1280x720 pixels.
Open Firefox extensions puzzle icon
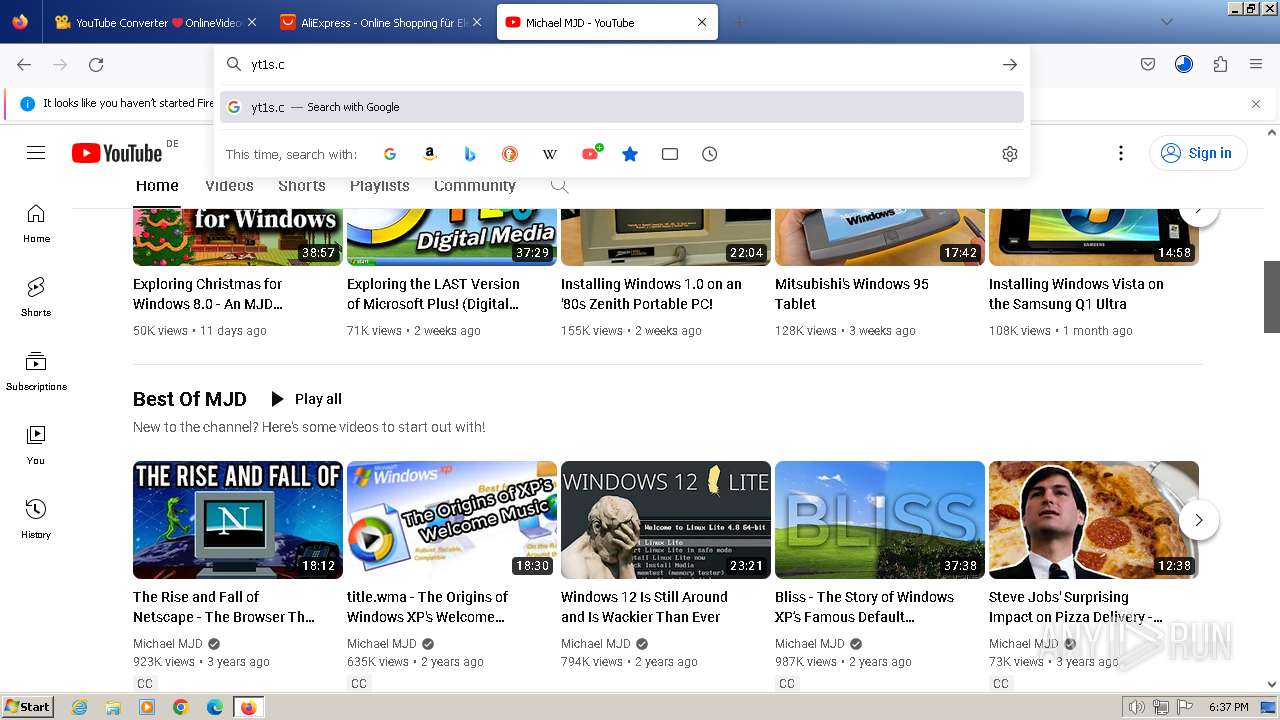coord(1220,64)
